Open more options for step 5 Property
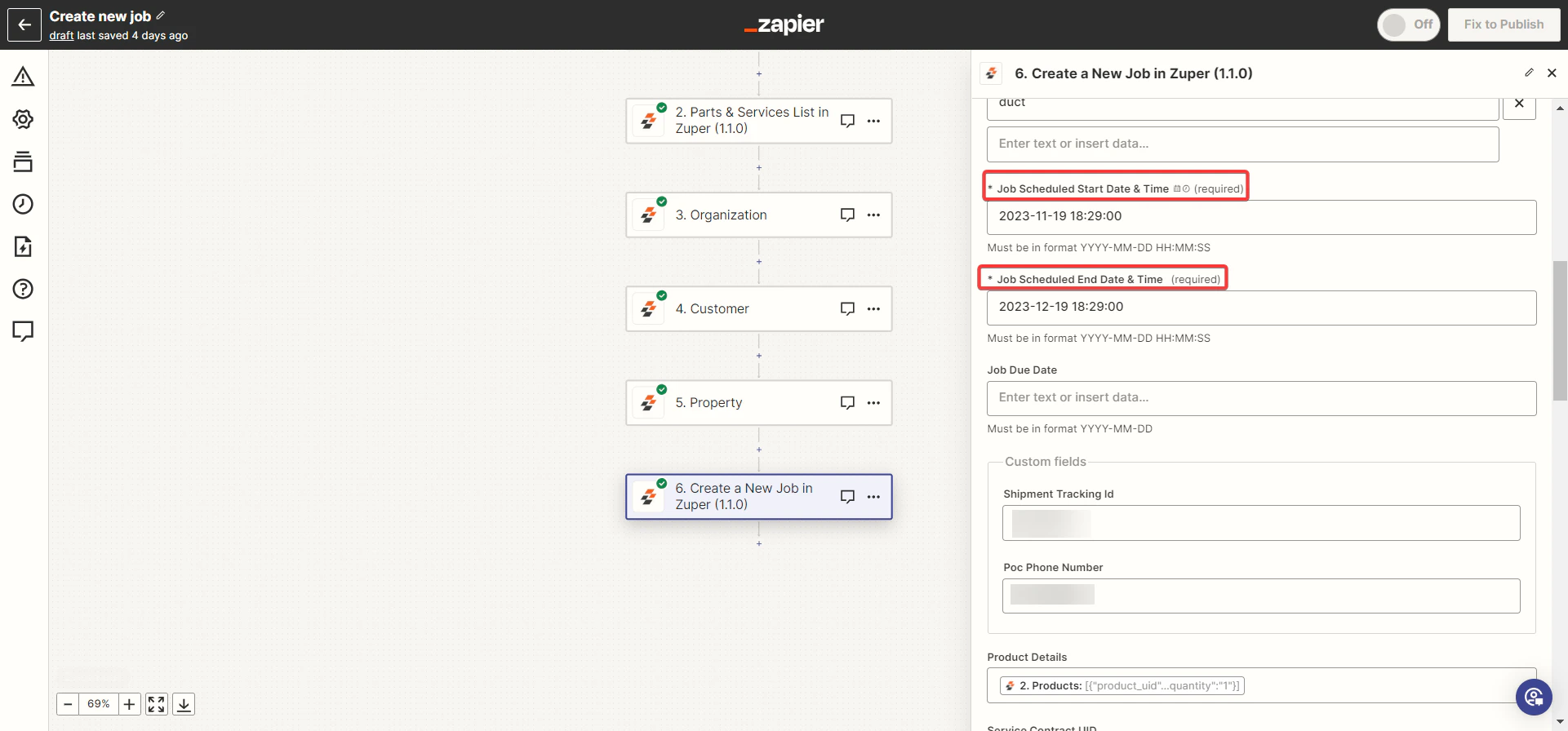1568x731 pixels. (x=873, y=402)
